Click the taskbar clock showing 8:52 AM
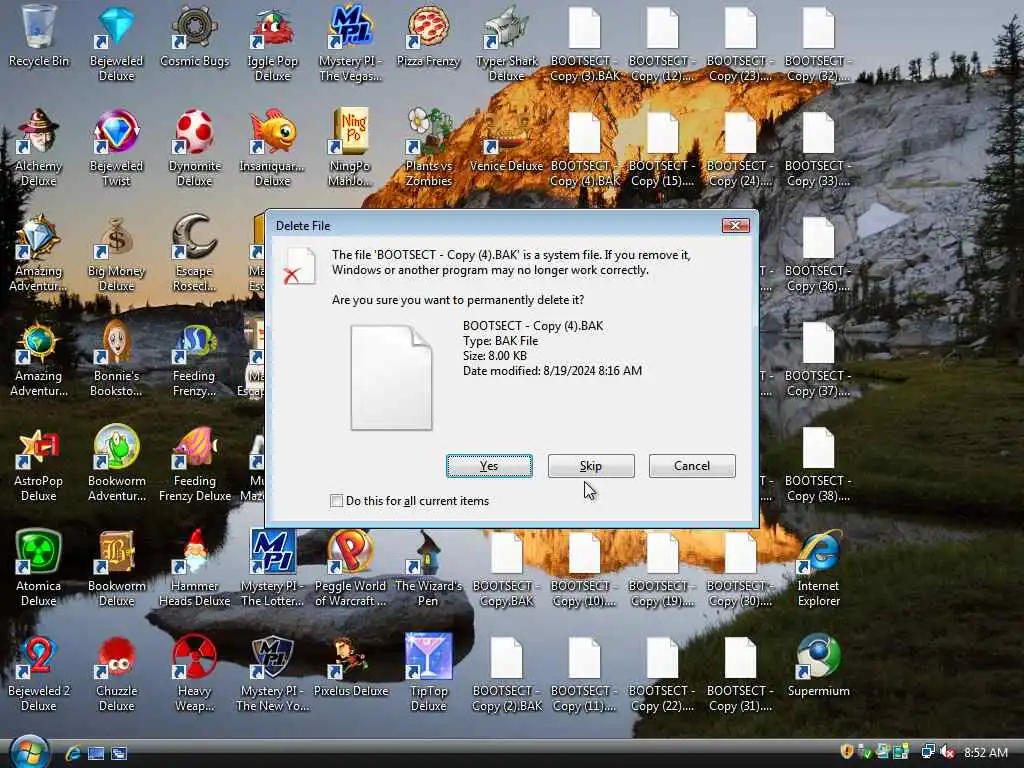The height and width of the screenshot is (768, 1024). 985,752
